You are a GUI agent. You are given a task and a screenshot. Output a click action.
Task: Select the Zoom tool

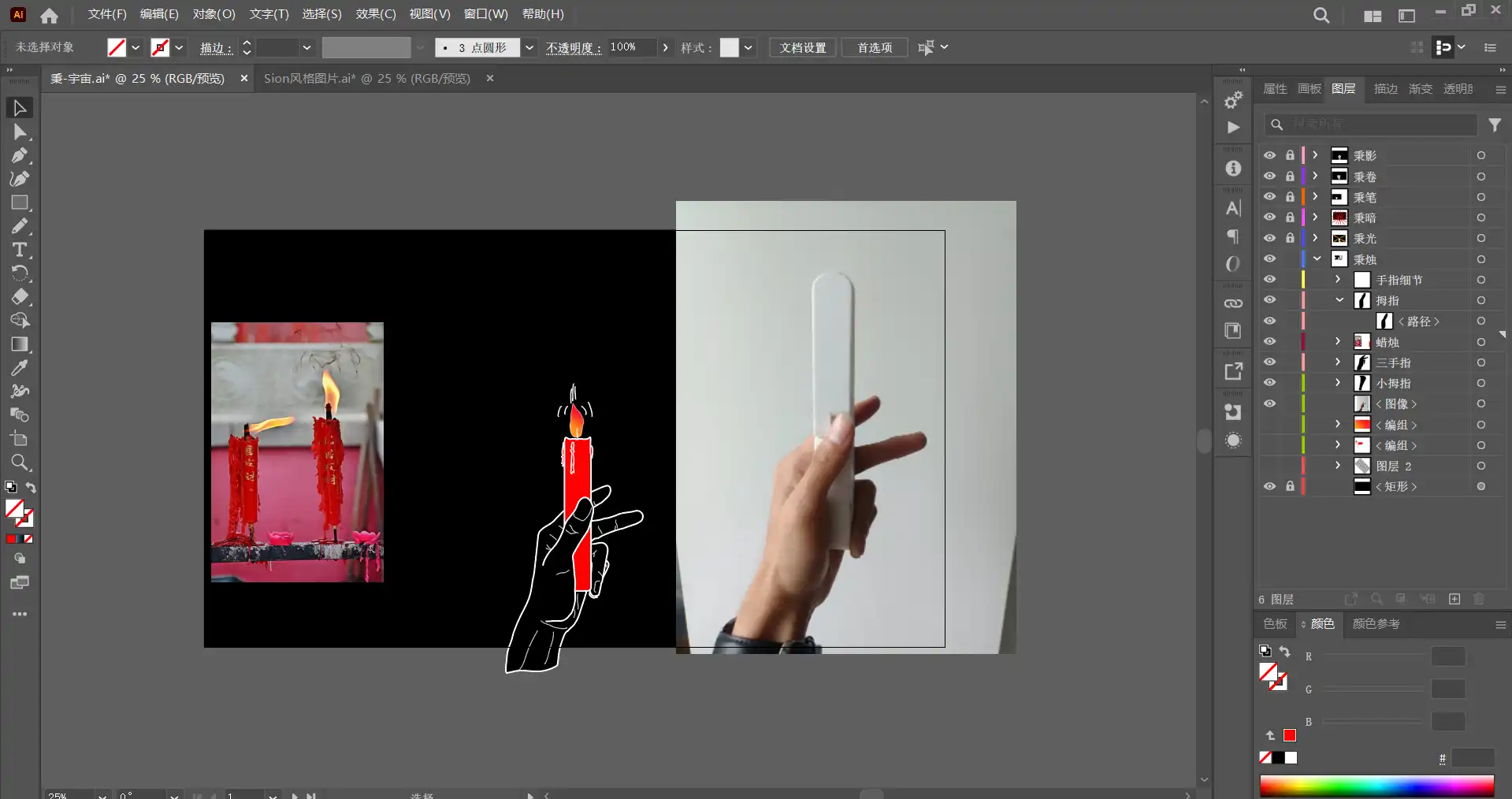pos(20,463)
